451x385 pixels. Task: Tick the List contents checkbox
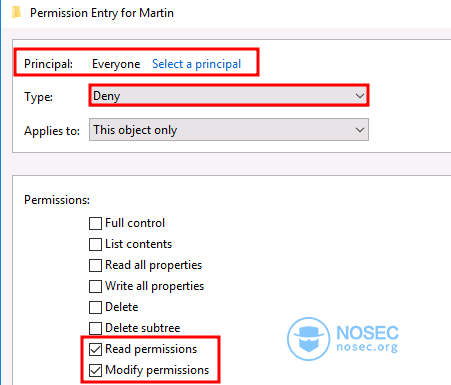(95, 244)
